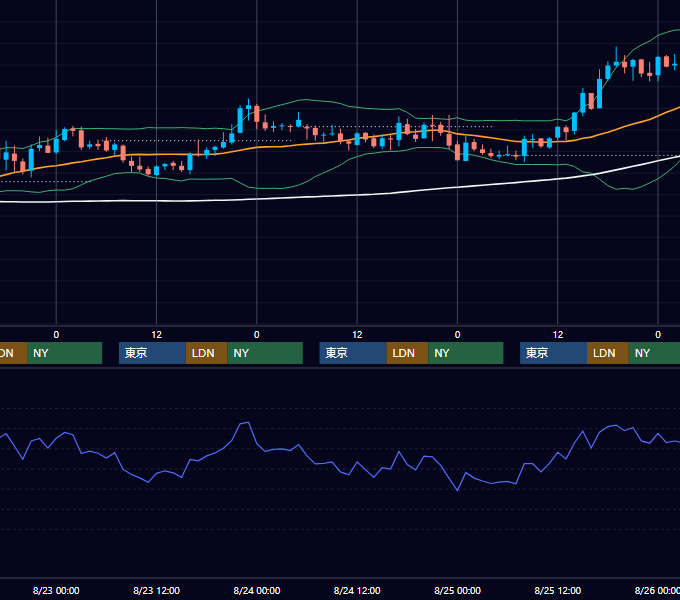Select the 8/23 LDN session block
This screenshot has height=600, width=680.
click(206, 353)
